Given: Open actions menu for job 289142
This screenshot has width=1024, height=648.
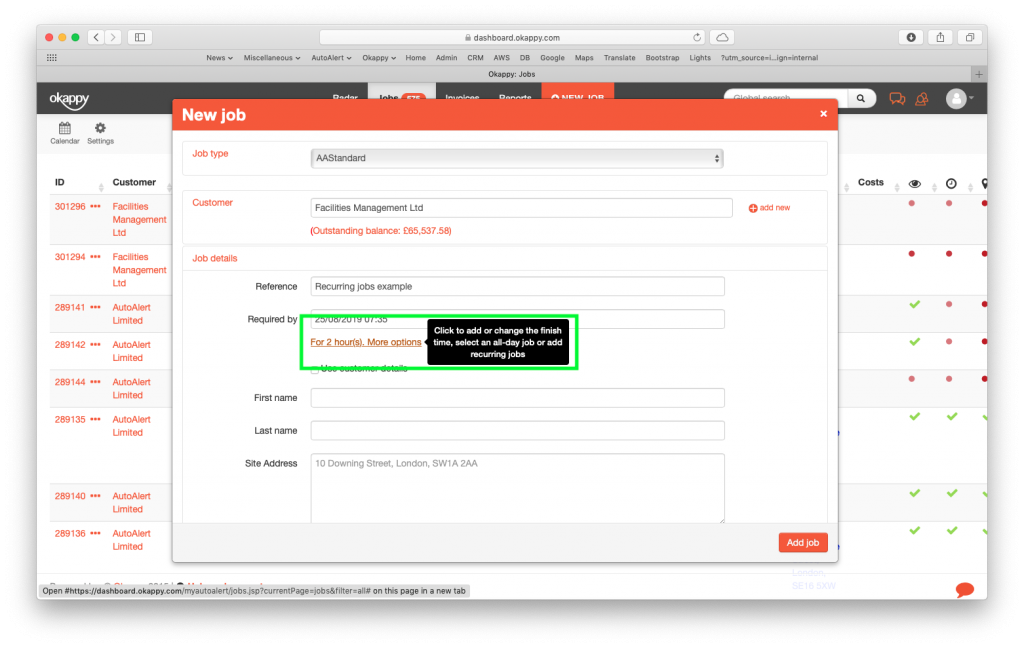Looking at the screenshot, I should 95,344.
